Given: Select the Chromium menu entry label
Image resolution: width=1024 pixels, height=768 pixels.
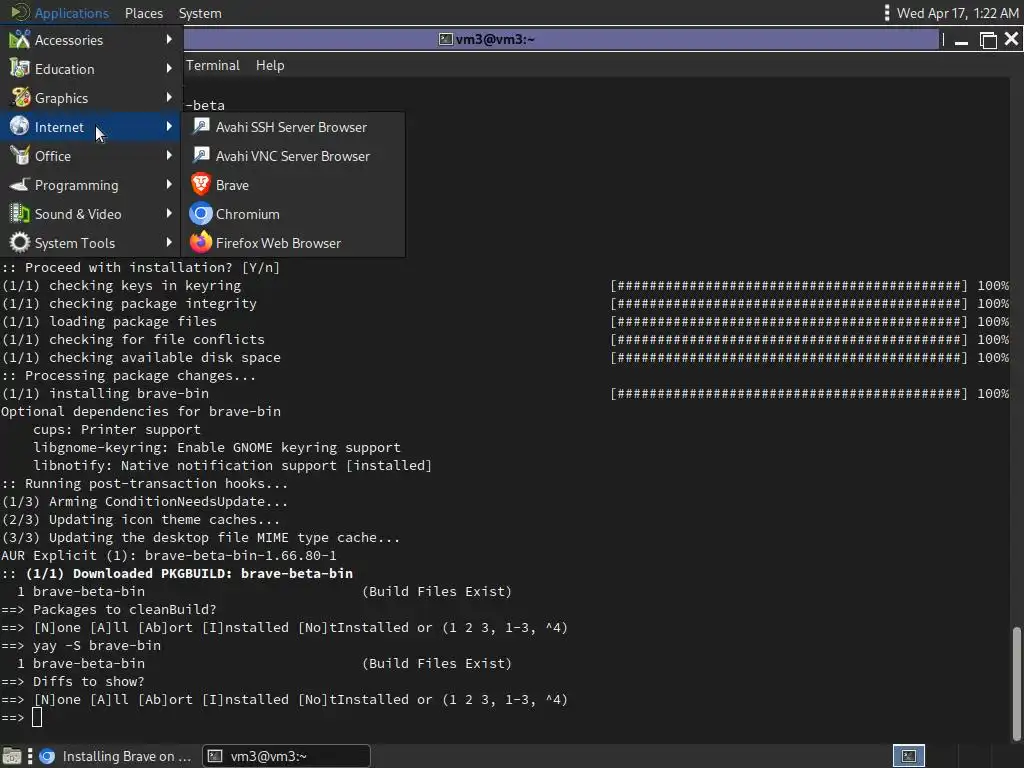Looking at the screenshot, I should (x=248, y=214).
